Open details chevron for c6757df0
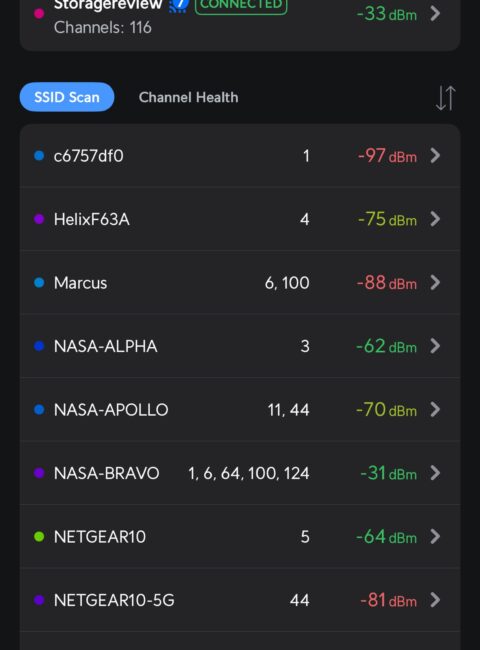 pos(435,156)
